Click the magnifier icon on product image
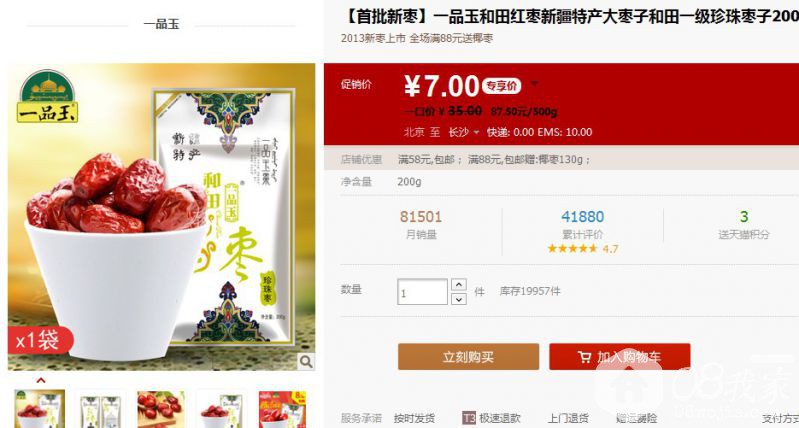Screen dimensions: 799x428 pos(306,362)
